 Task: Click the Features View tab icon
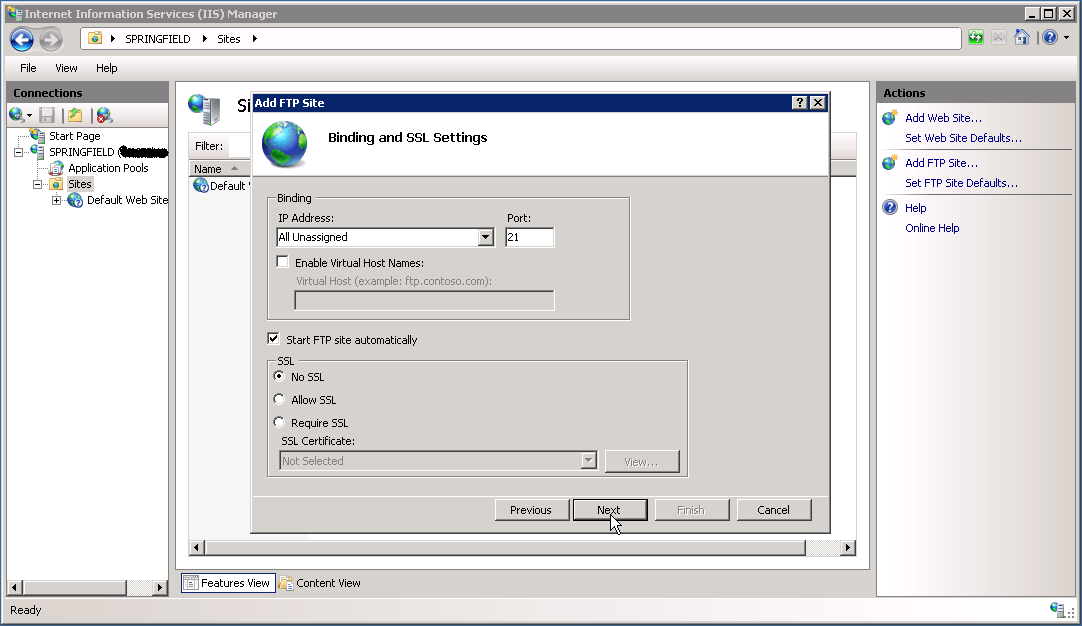[x=191, y=583]
